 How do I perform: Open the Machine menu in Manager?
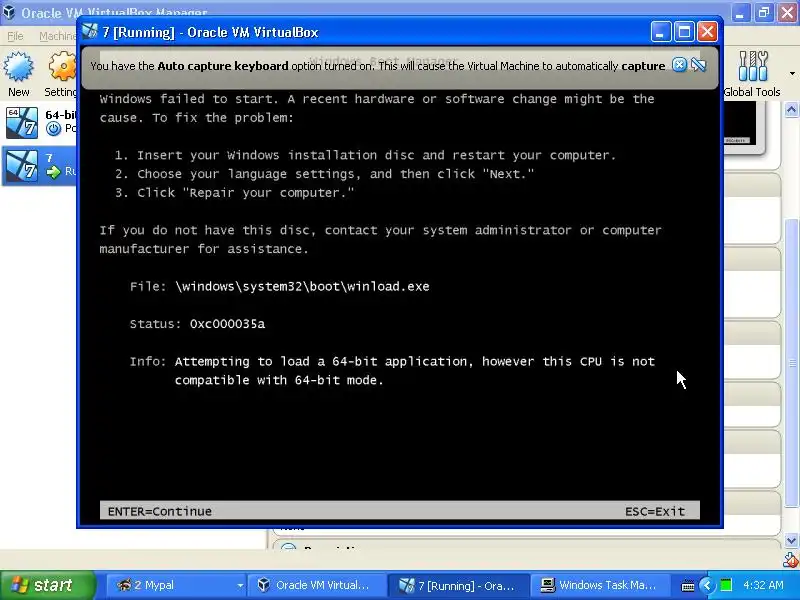point(57,36)
